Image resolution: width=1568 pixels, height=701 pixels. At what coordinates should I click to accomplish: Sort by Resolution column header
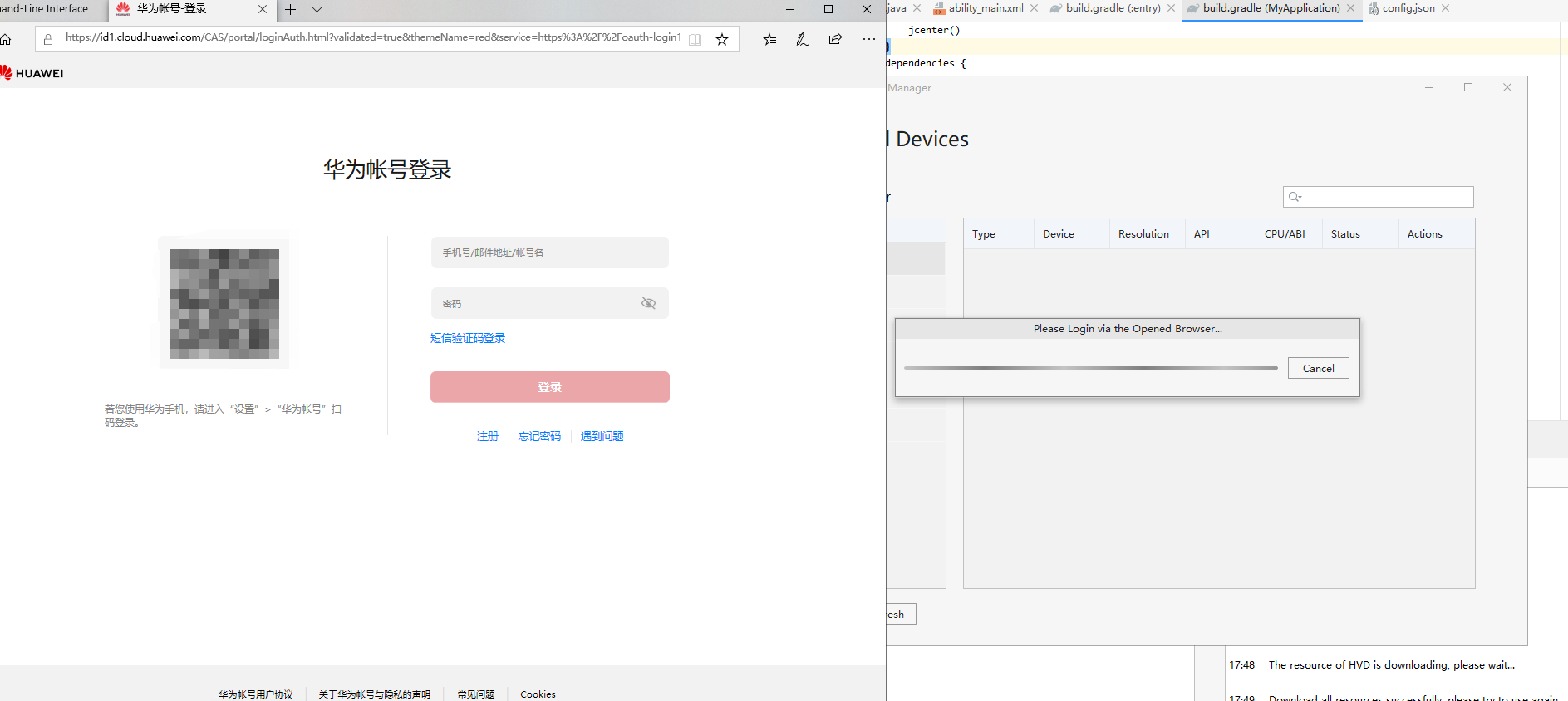(1148, 234)
